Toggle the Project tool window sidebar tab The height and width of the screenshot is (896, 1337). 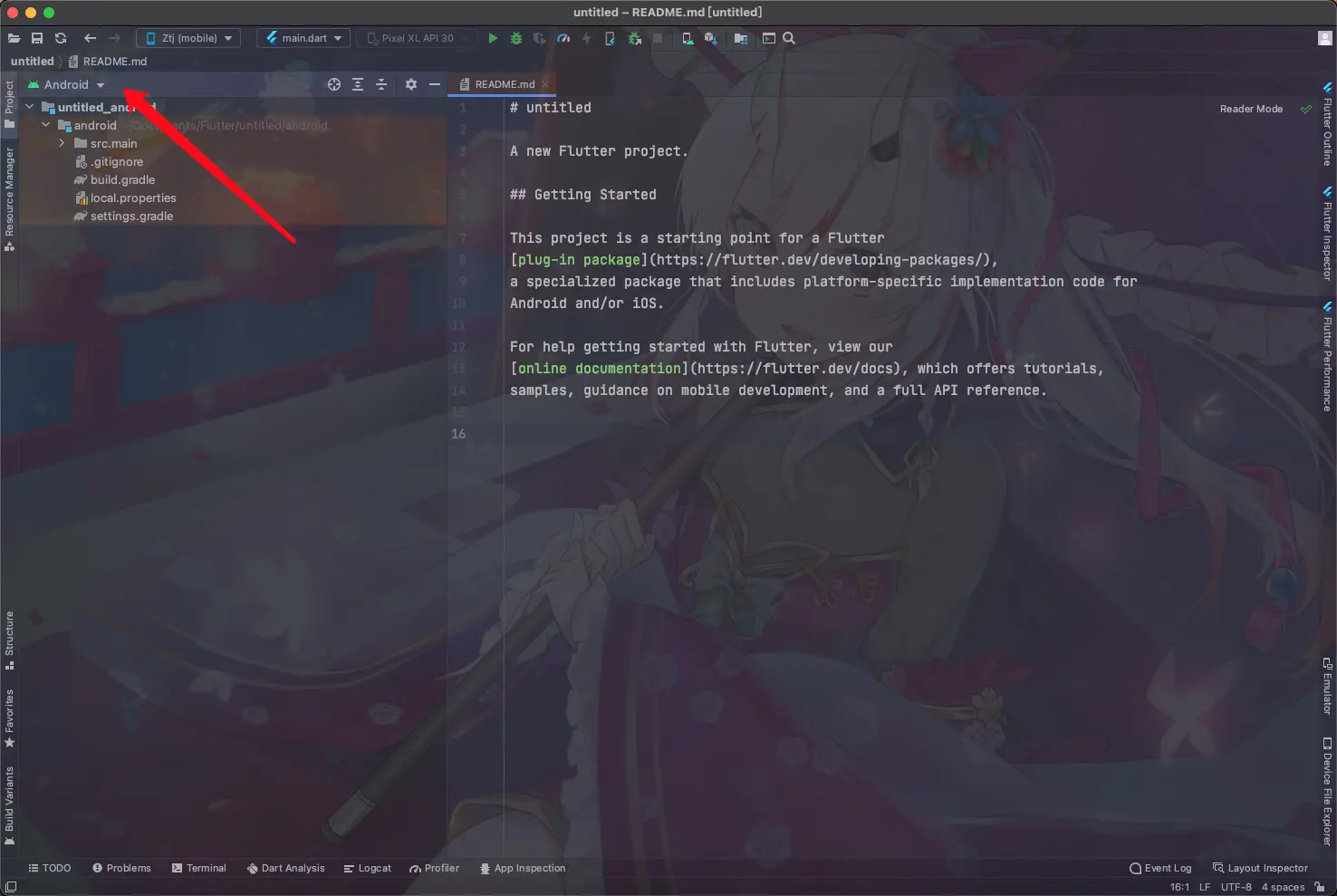9,103
